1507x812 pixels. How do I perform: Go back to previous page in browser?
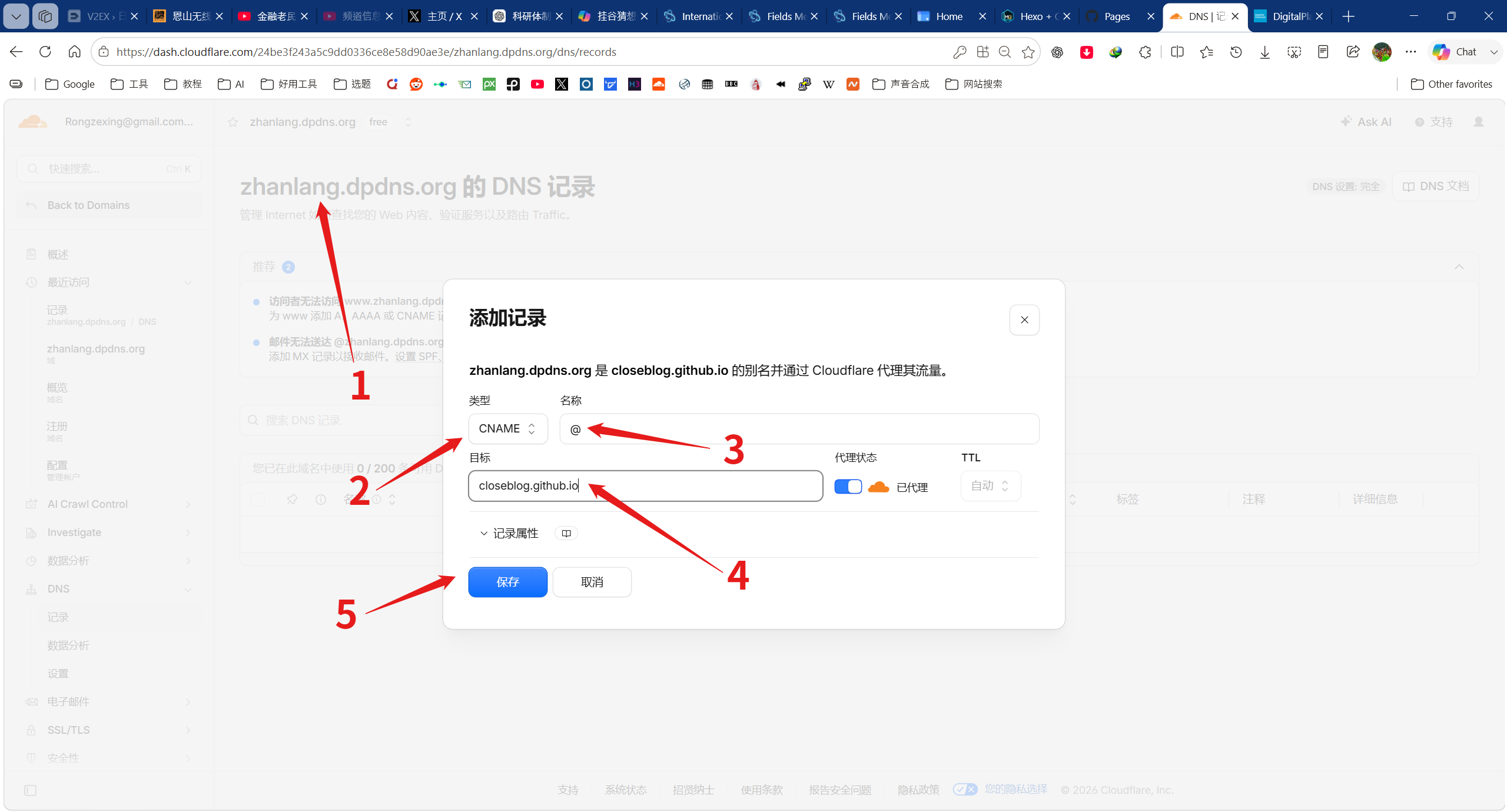coord(16,52)
